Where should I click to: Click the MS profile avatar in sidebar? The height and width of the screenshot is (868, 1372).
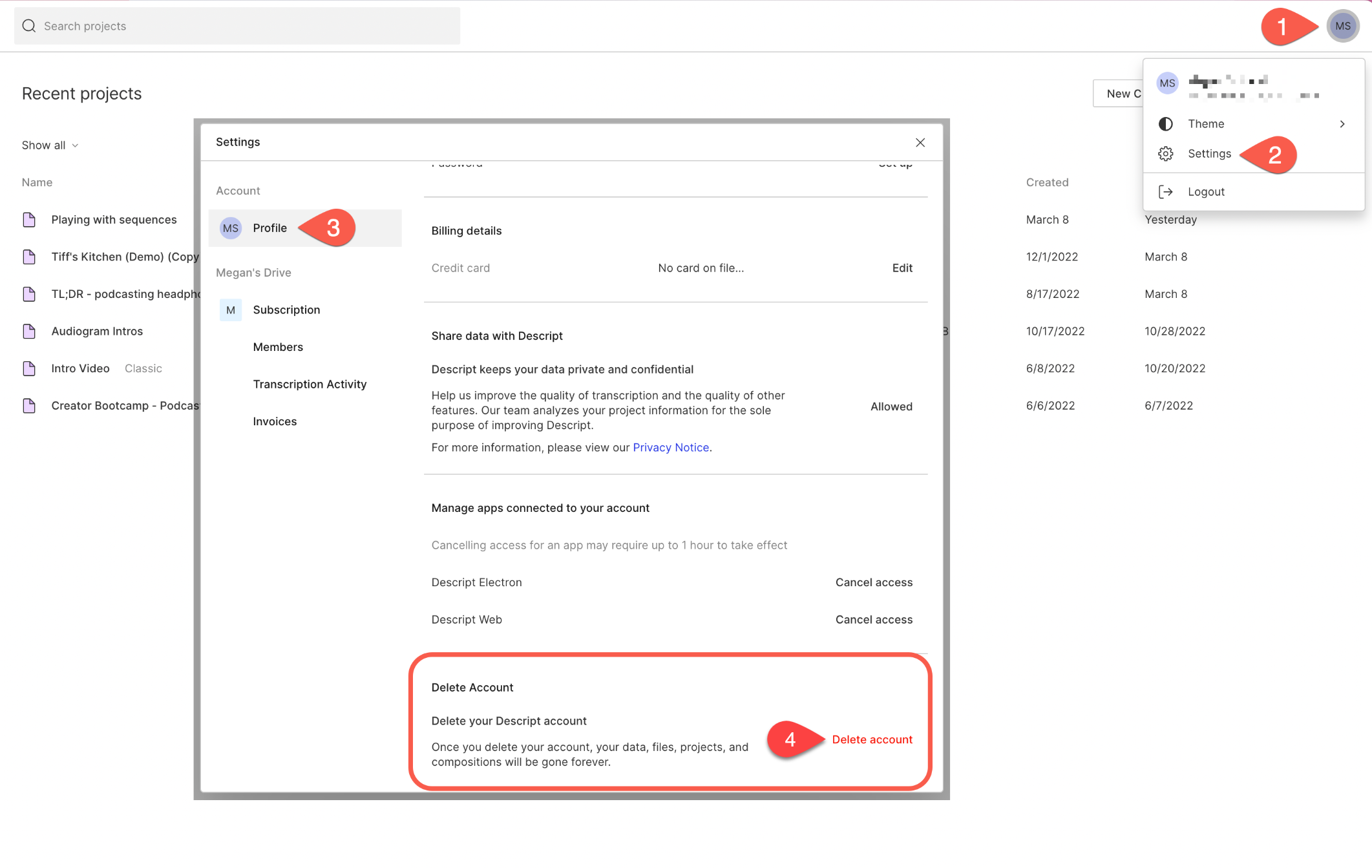coord(231,228)
